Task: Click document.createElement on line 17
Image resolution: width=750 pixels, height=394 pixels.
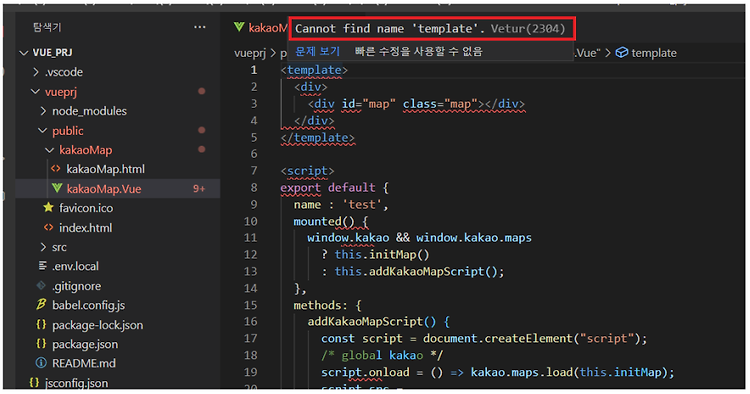Action: pos(498,339)
